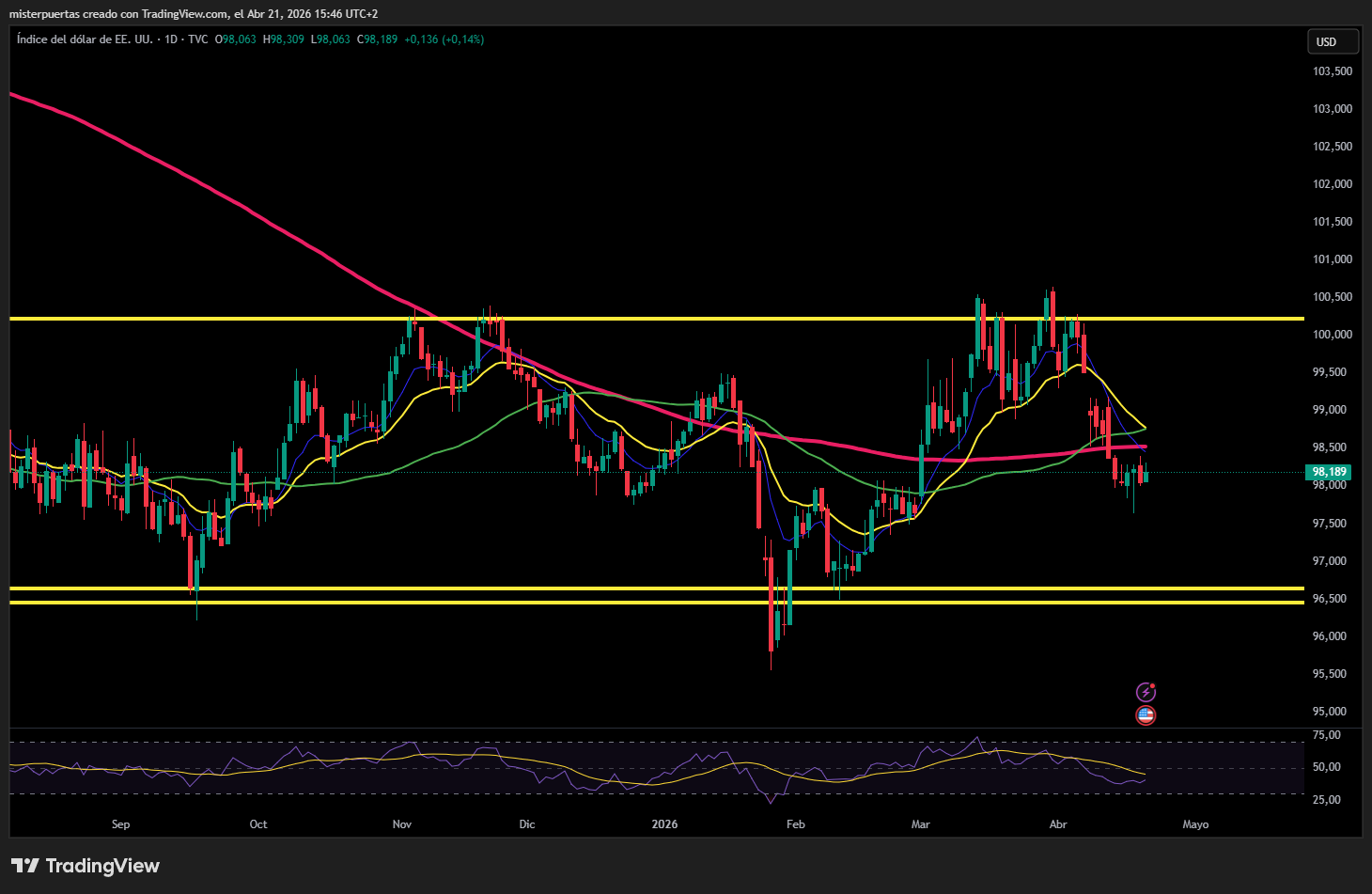
Task: Click the misterpuertas creado con TradingView.com header text
Action: point(194,14)
